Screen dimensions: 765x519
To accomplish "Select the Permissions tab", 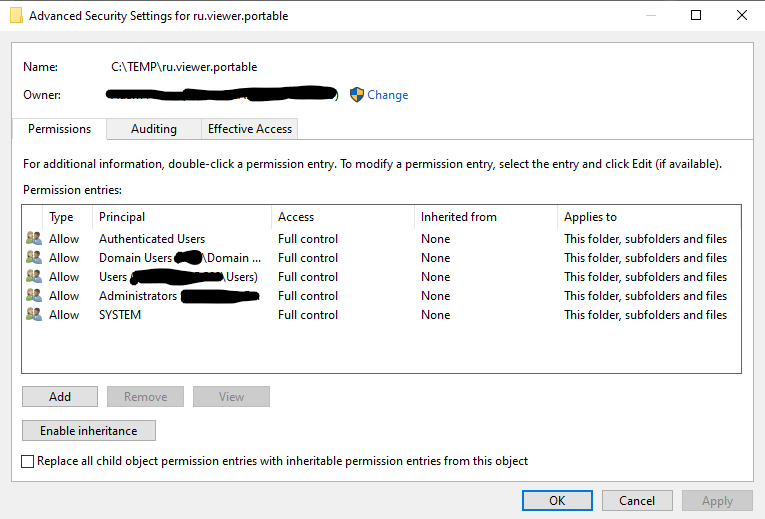I will [59, 129].
